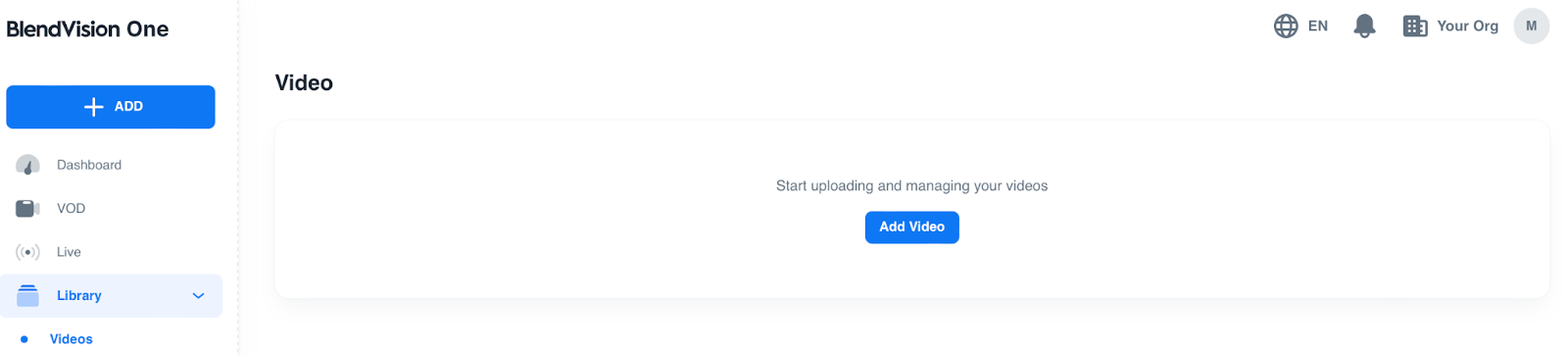Click the BlendVision One logo
This screenshot has height=356, width=1568.
click(x=87, y=29)
